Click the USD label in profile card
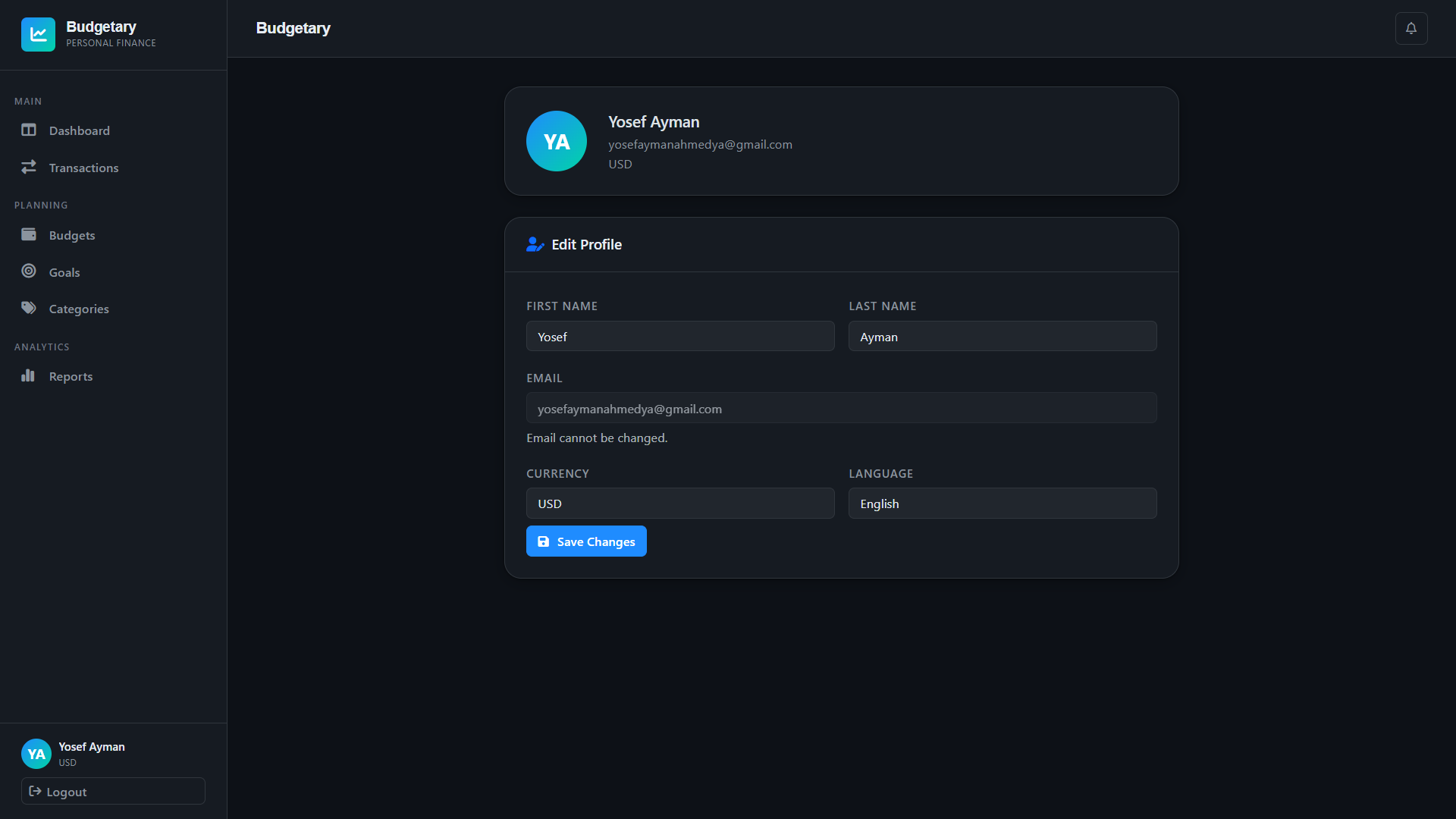 point(620,164)
